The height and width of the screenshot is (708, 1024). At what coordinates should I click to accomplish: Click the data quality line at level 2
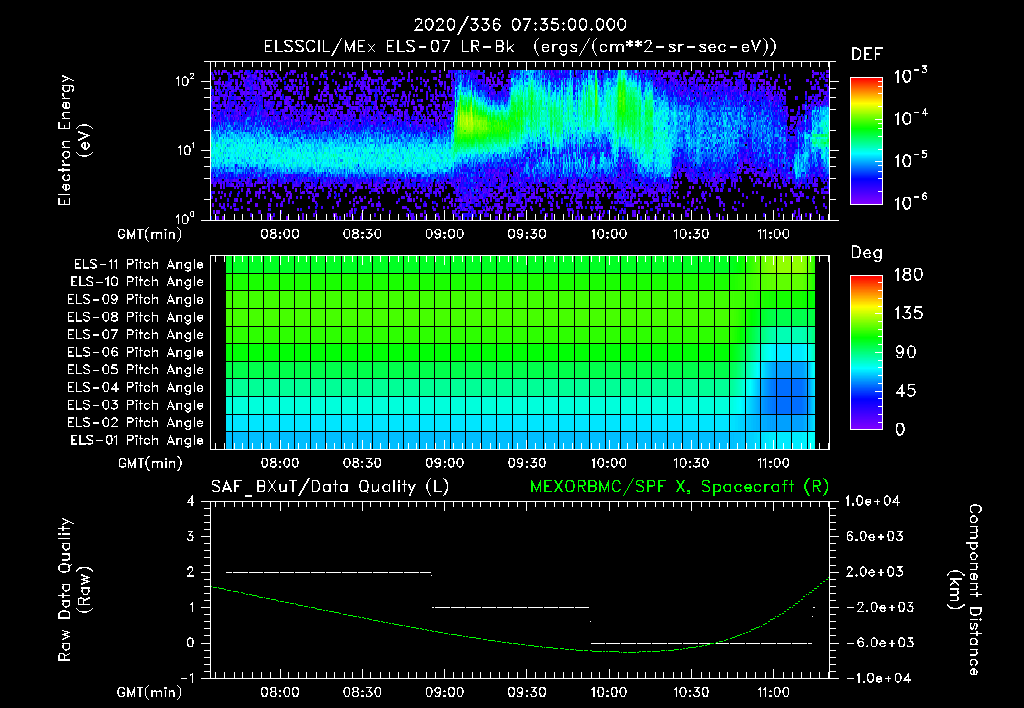click(x=328, y=572)
